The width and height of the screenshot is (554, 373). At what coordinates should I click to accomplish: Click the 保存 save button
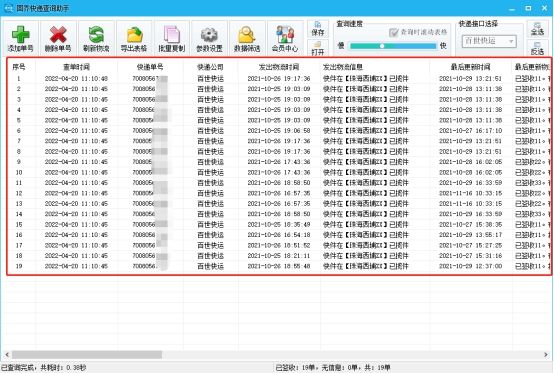tap(318, 29)
